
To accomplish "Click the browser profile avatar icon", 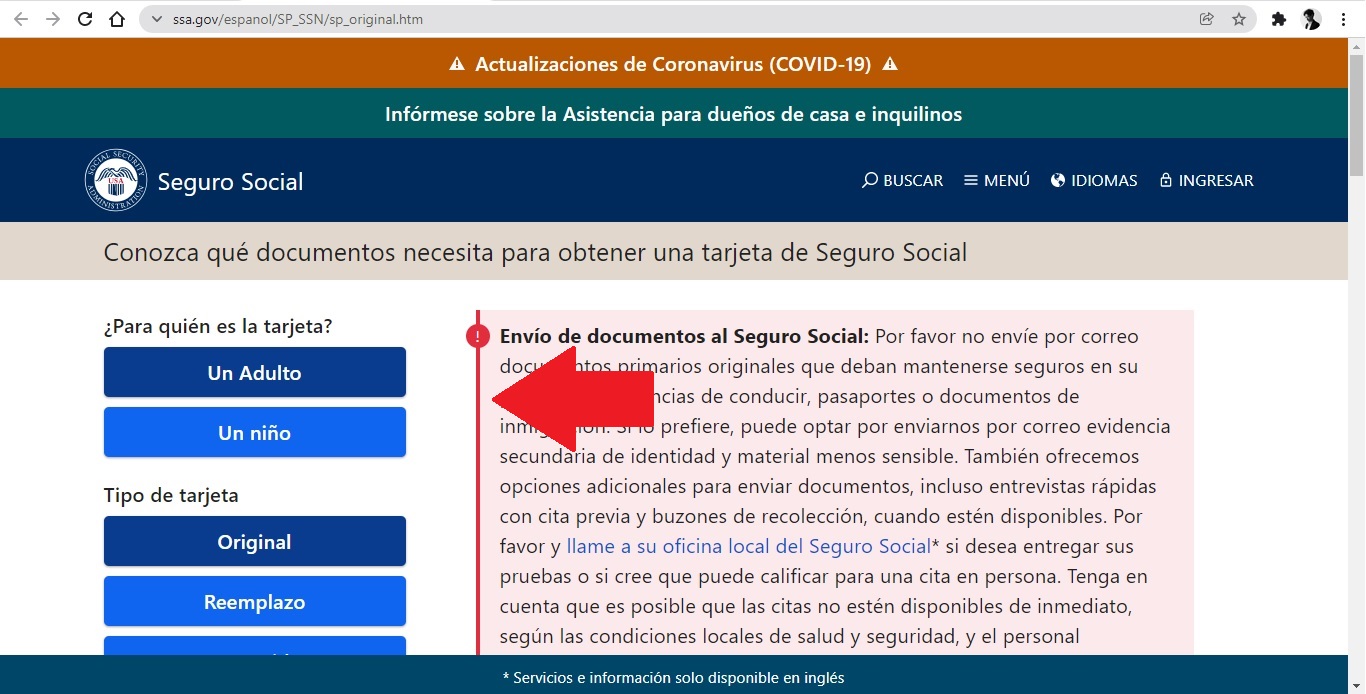I will tap(1311, 18).
